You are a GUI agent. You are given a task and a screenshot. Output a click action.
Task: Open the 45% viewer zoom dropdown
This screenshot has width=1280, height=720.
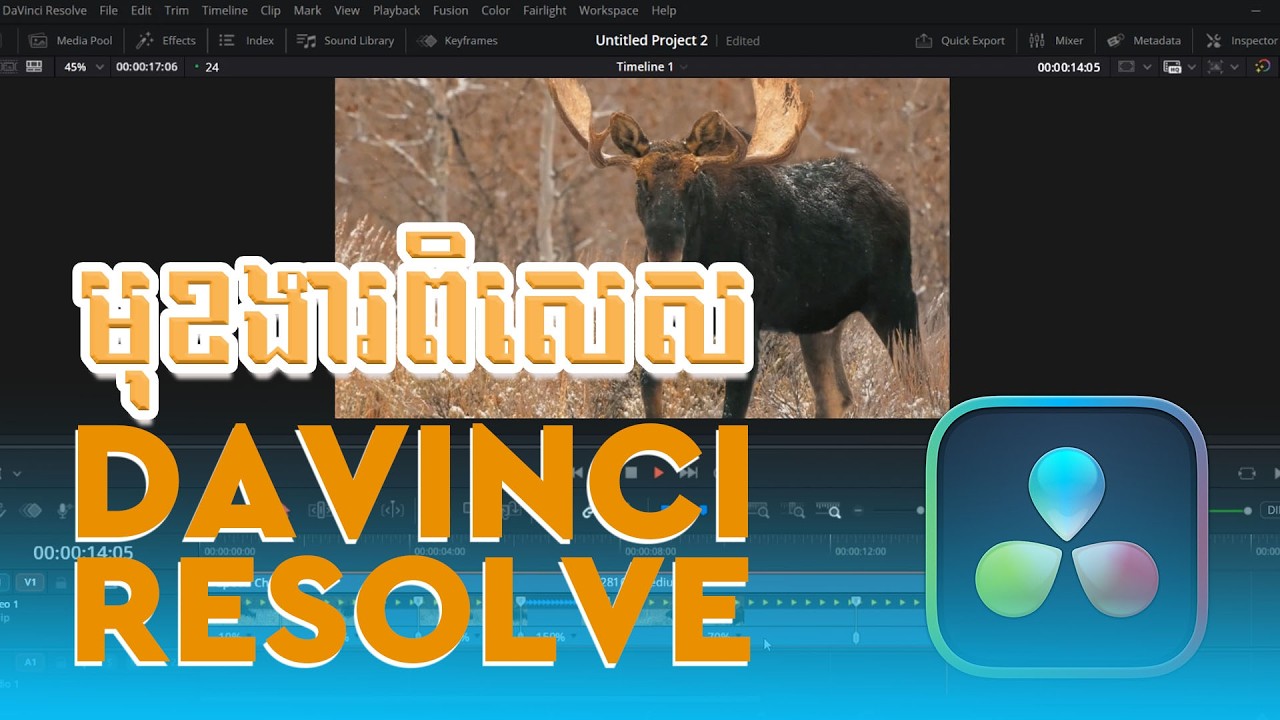(83, 67)
